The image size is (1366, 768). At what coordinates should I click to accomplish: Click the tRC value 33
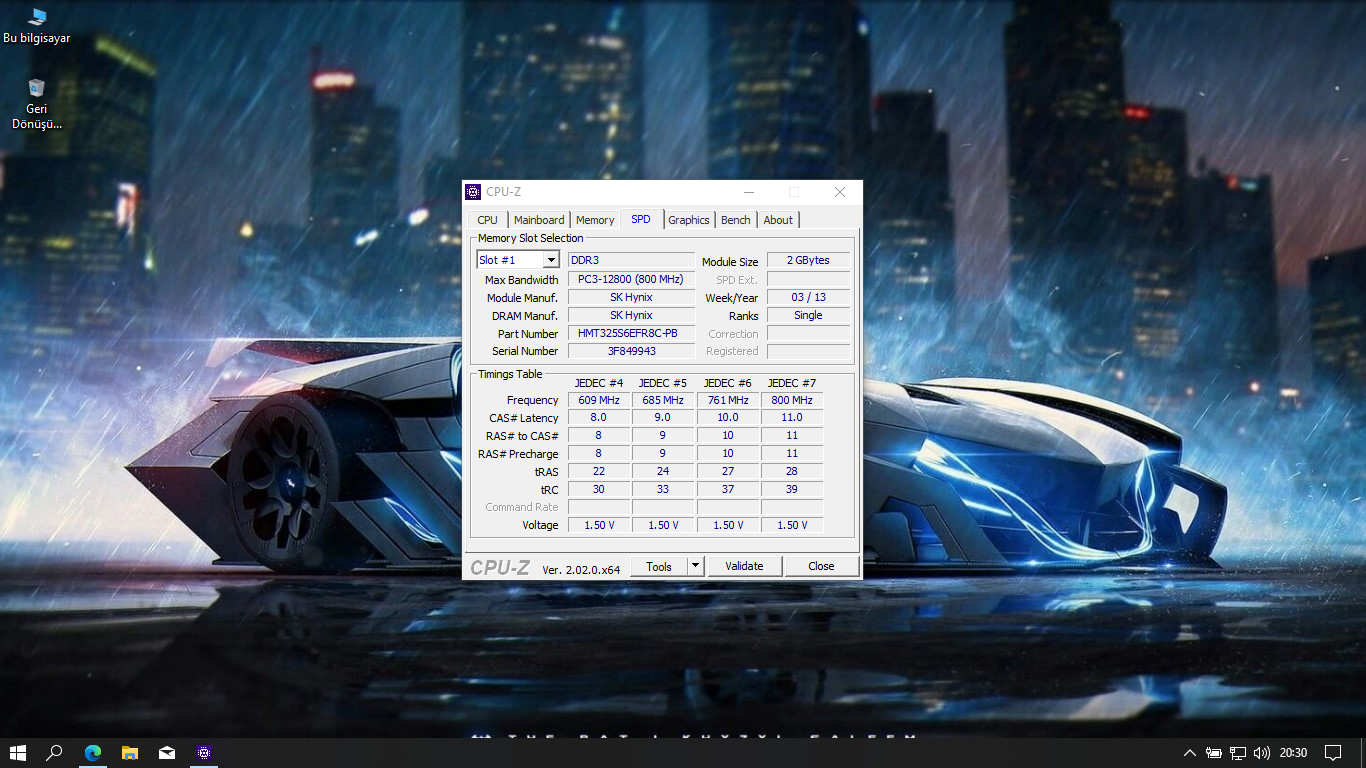click(663, 489)
